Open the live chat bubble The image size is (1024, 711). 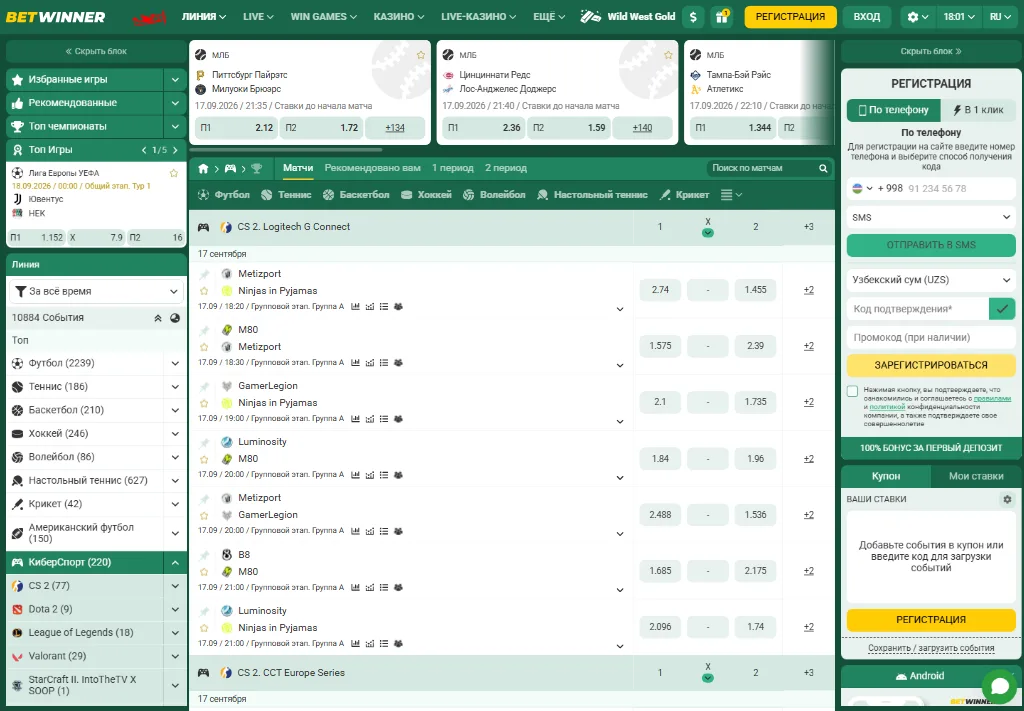coord(1000,686)
